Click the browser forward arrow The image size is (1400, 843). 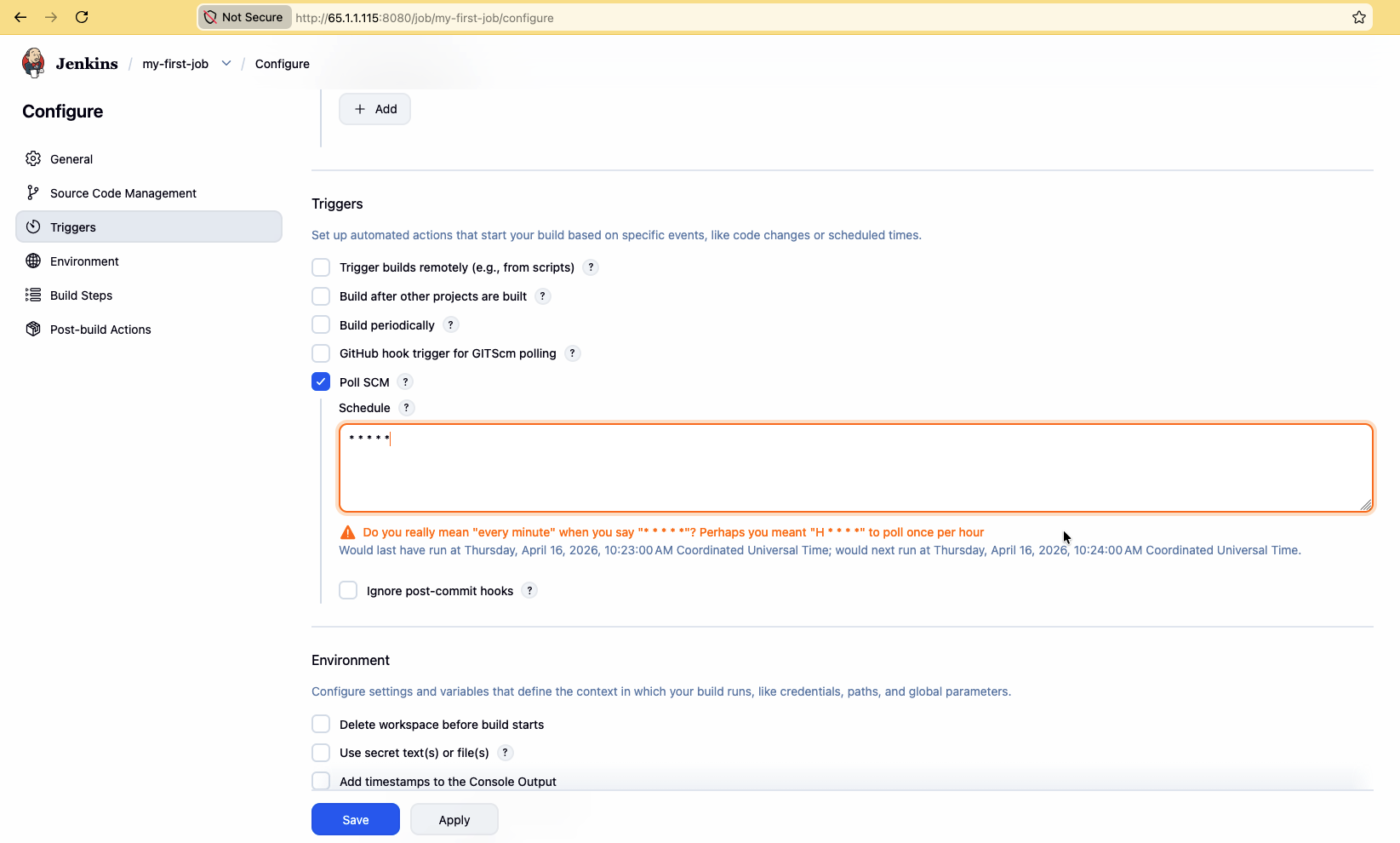51,17
